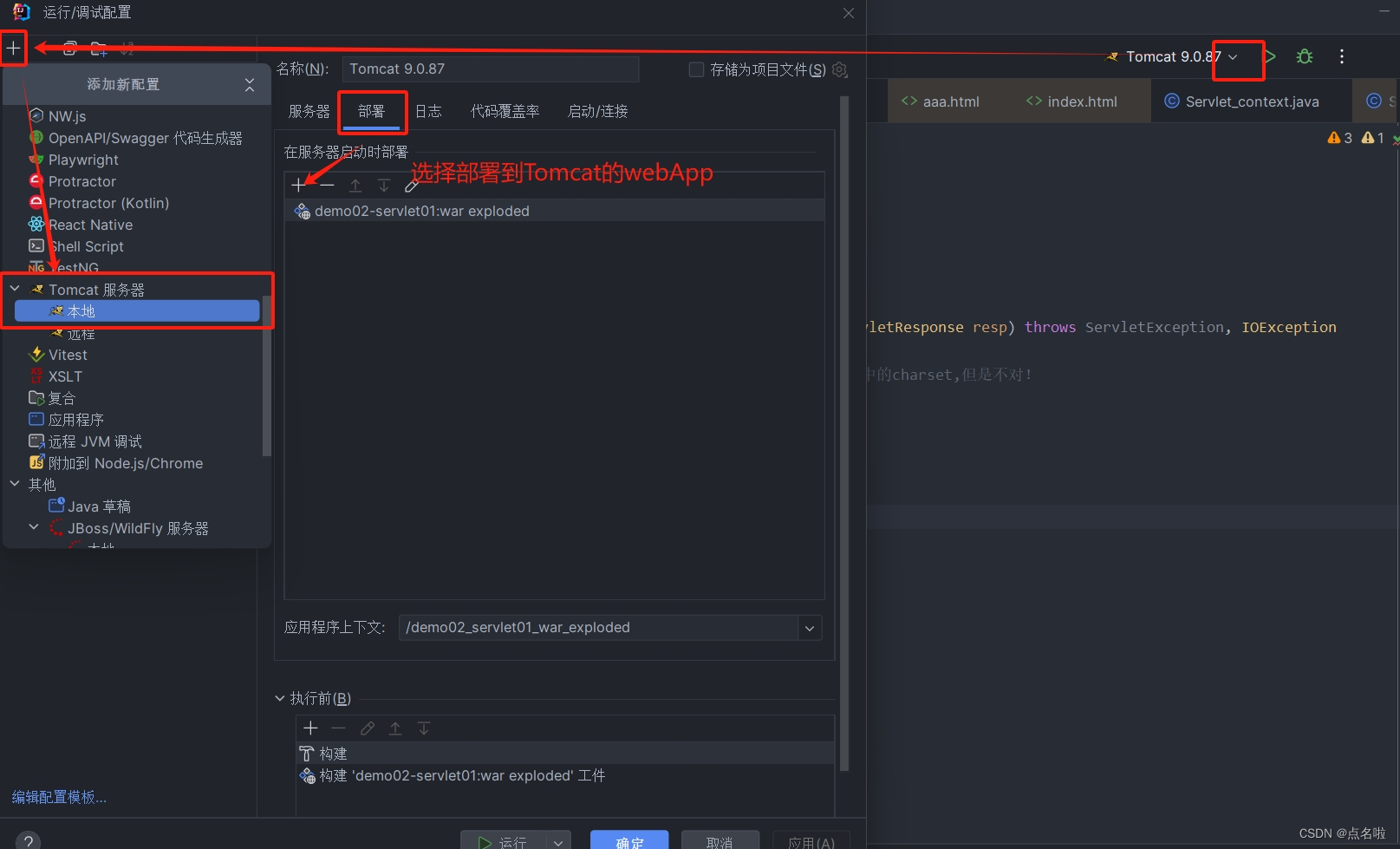Collapse the JBoss/WildFly 服务器 node
The height and width of the screenshot is (849, 1400).
[34, 527]
